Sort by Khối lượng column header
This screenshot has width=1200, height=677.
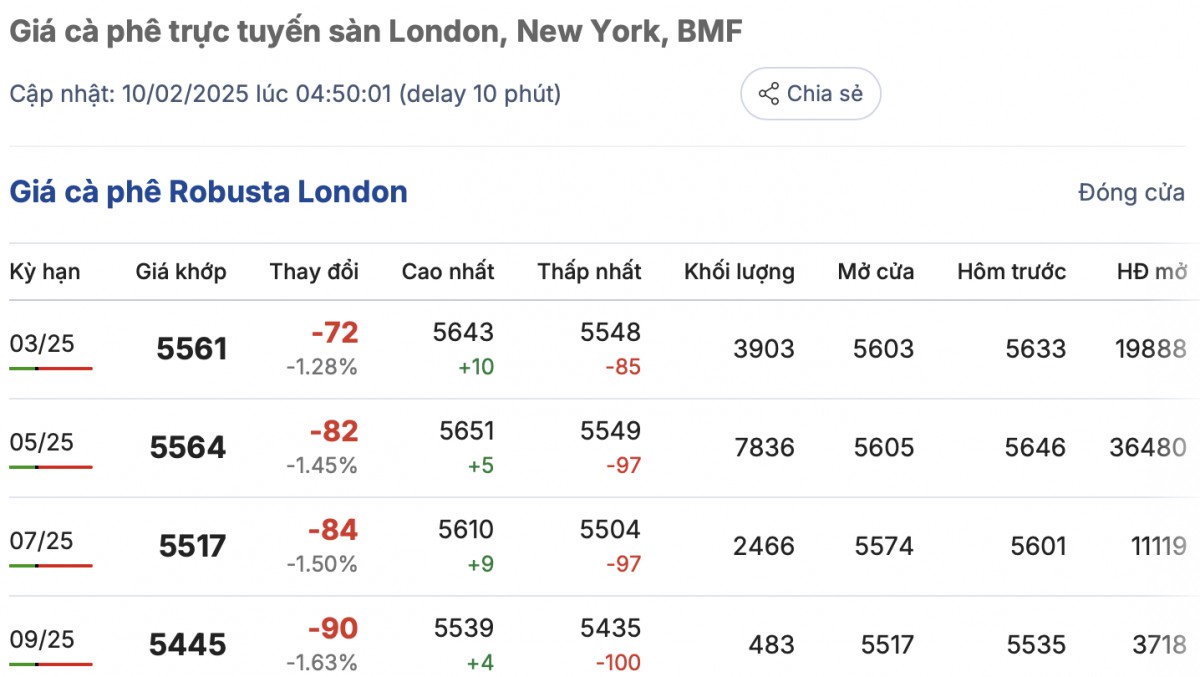(739, 271)
